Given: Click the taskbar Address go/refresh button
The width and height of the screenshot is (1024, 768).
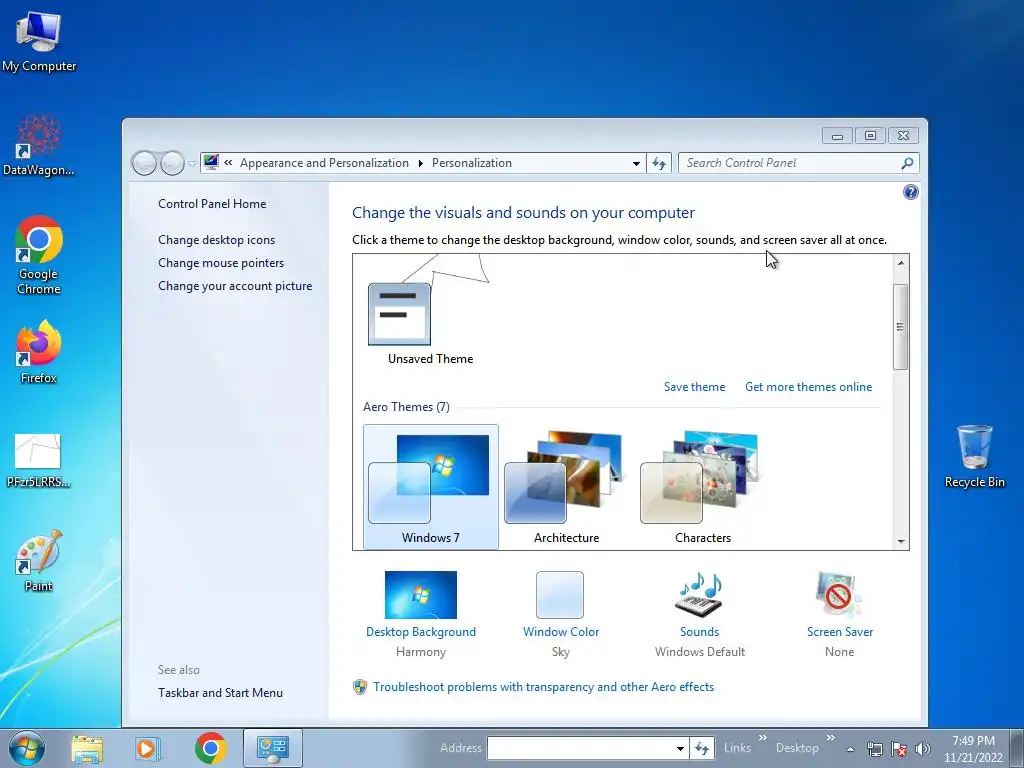Looking at the screenshot, I should (701, 748).
